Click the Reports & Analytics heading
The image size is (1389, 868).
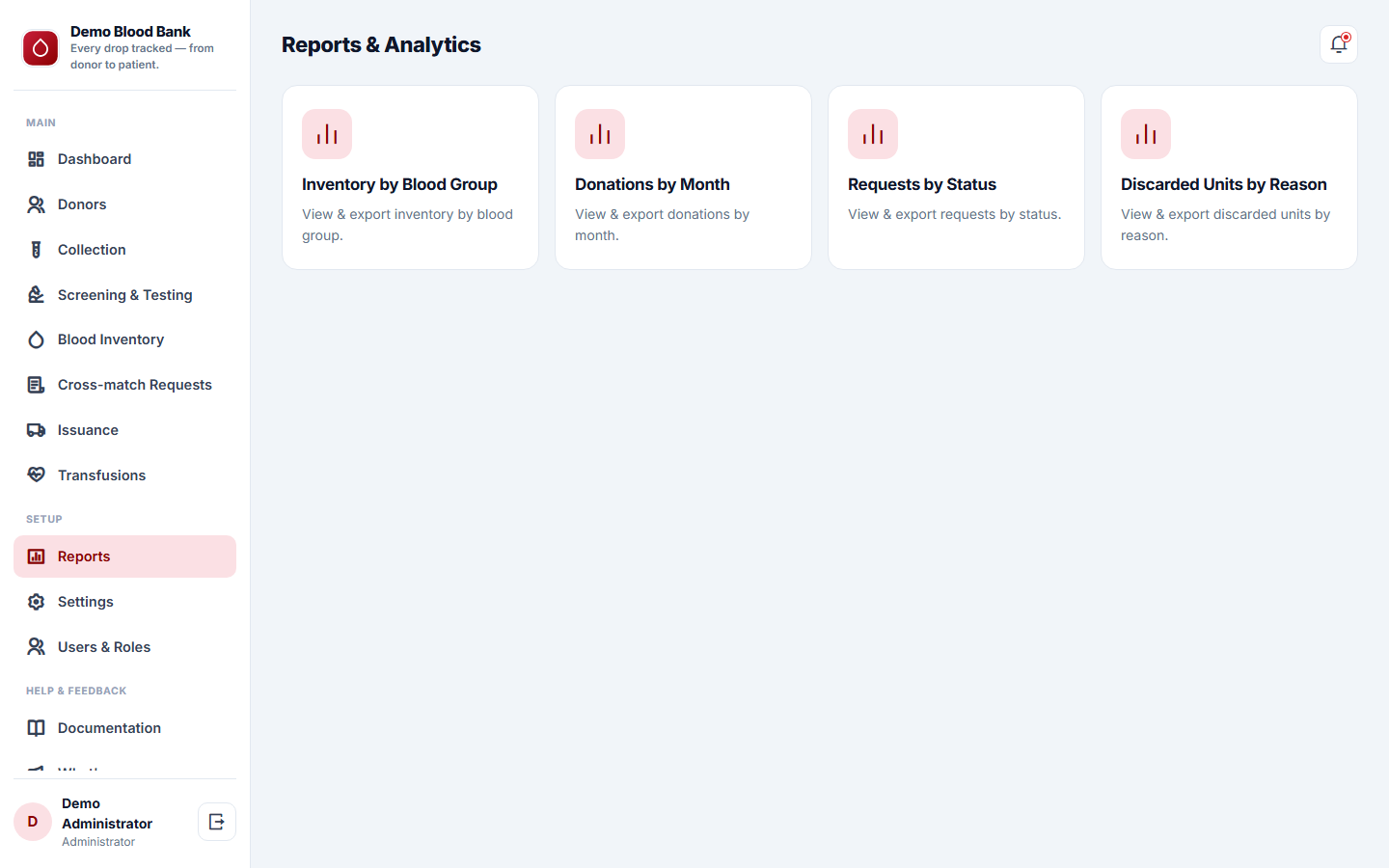click(381, 44)
